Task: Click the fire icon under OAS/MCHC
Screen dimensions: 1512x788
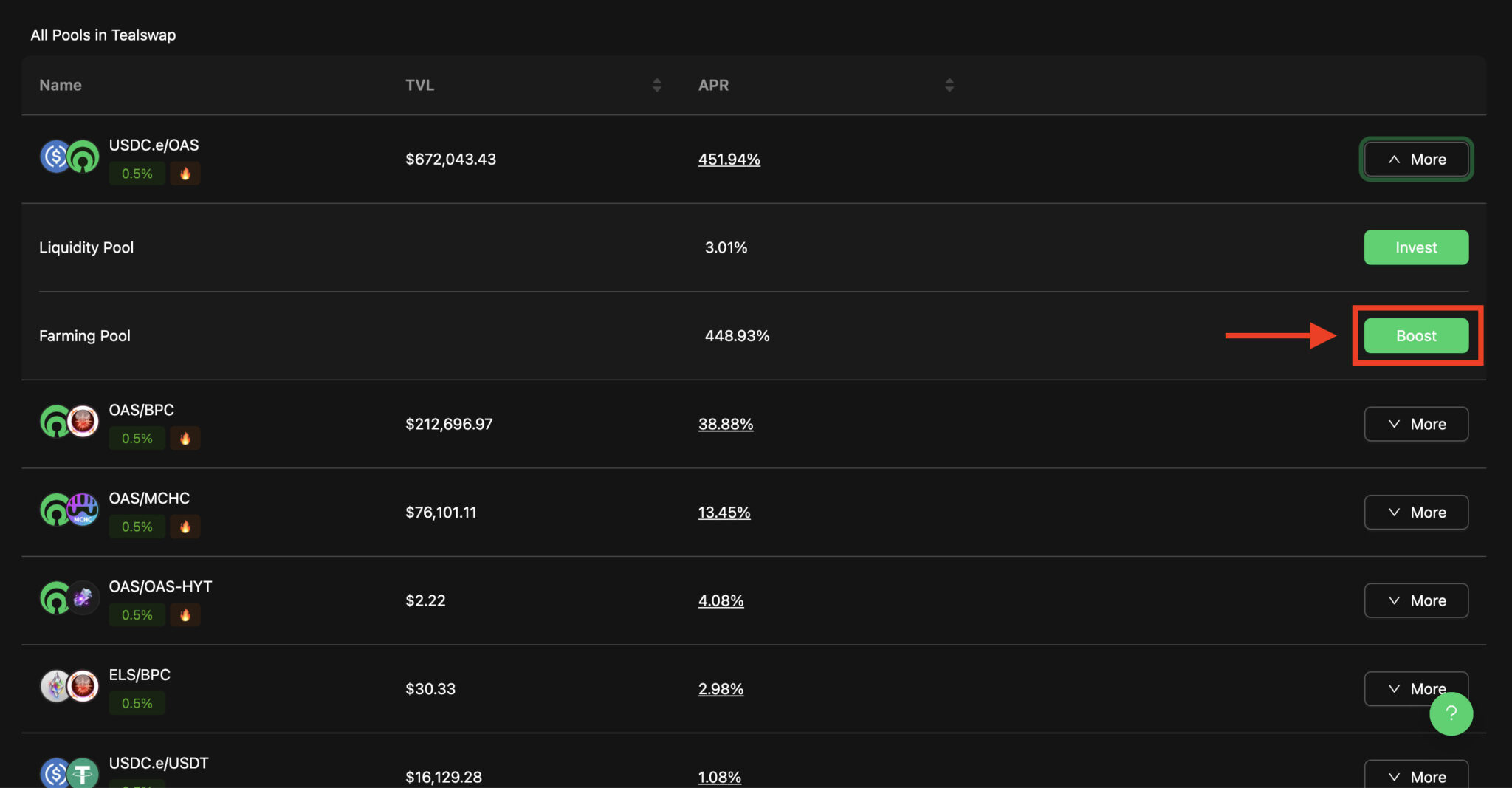Action: click(185, 527)
